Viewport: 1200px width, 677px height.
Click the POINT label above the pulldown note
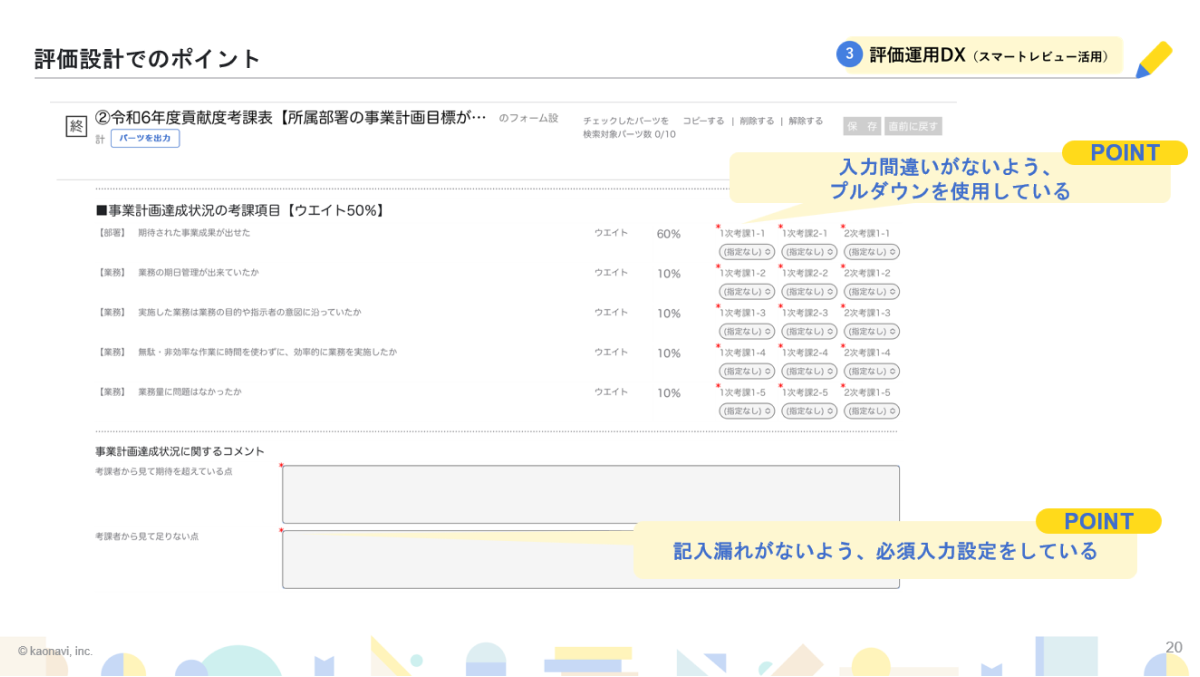(x=1124, y=153)
